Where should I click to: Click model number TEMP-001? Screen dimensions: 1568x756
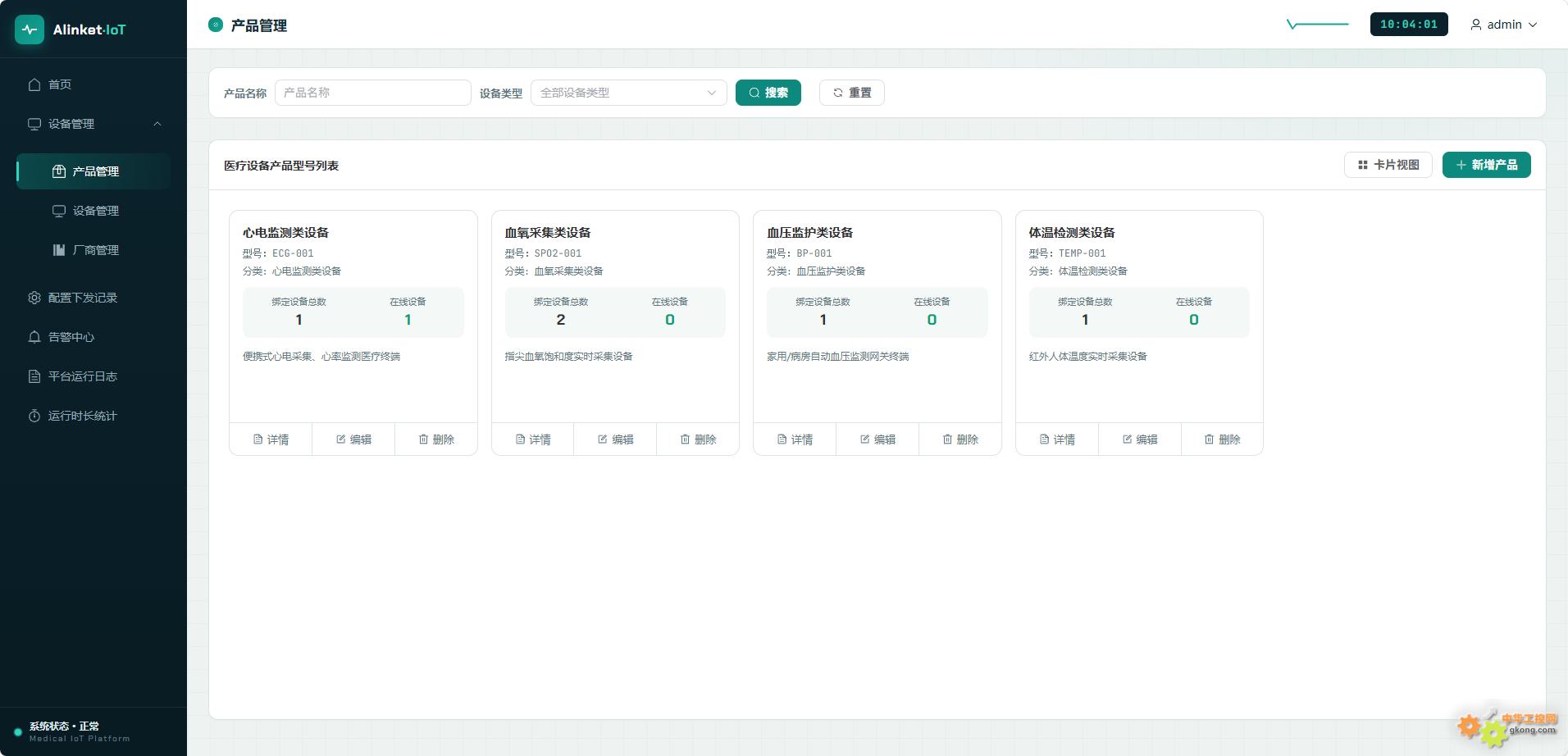pyautogui.click(x=1083, y=253)
